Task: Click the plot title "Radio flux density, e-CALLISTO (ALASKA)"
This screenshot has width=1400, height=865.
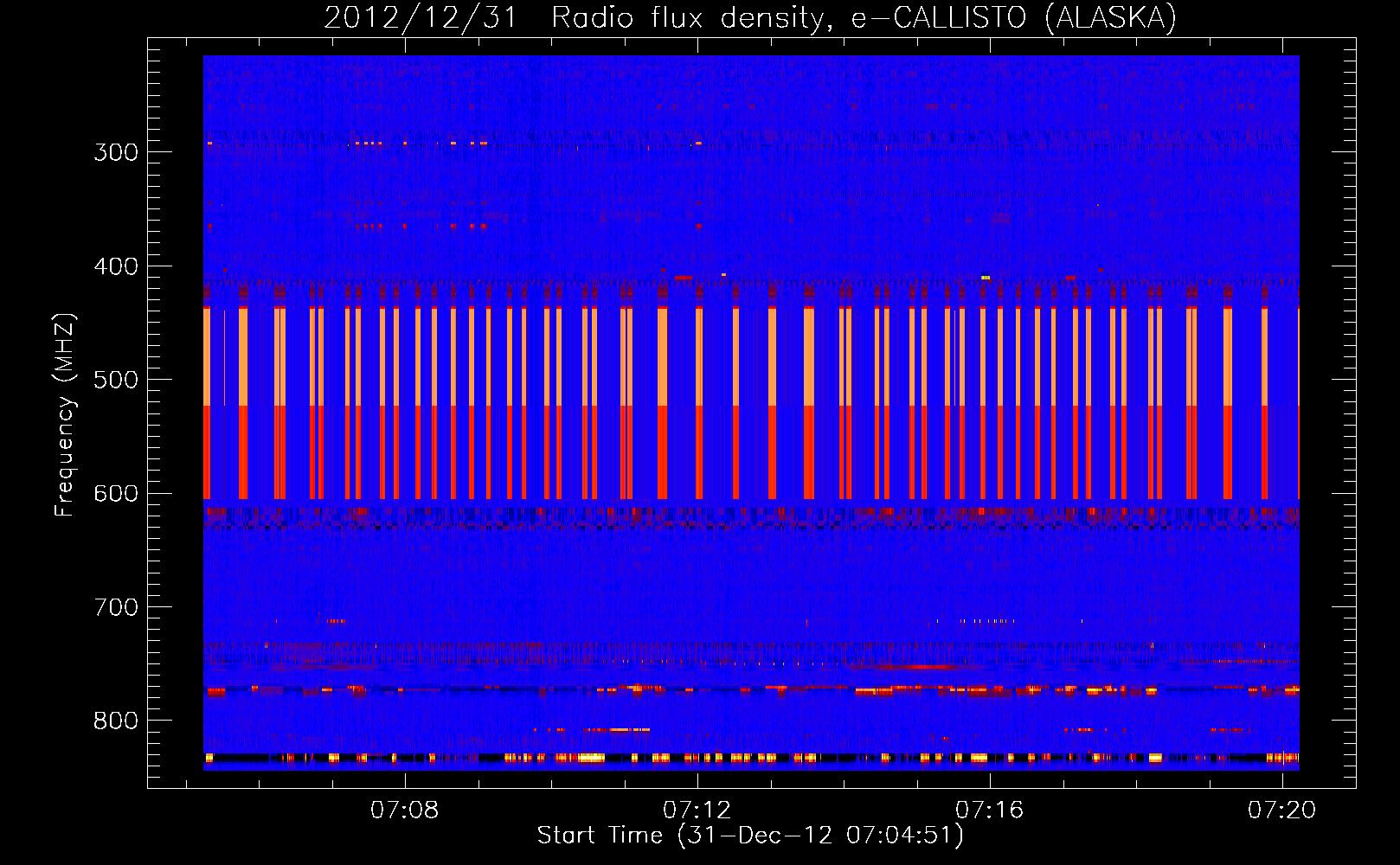Action: tap(864, 18)
